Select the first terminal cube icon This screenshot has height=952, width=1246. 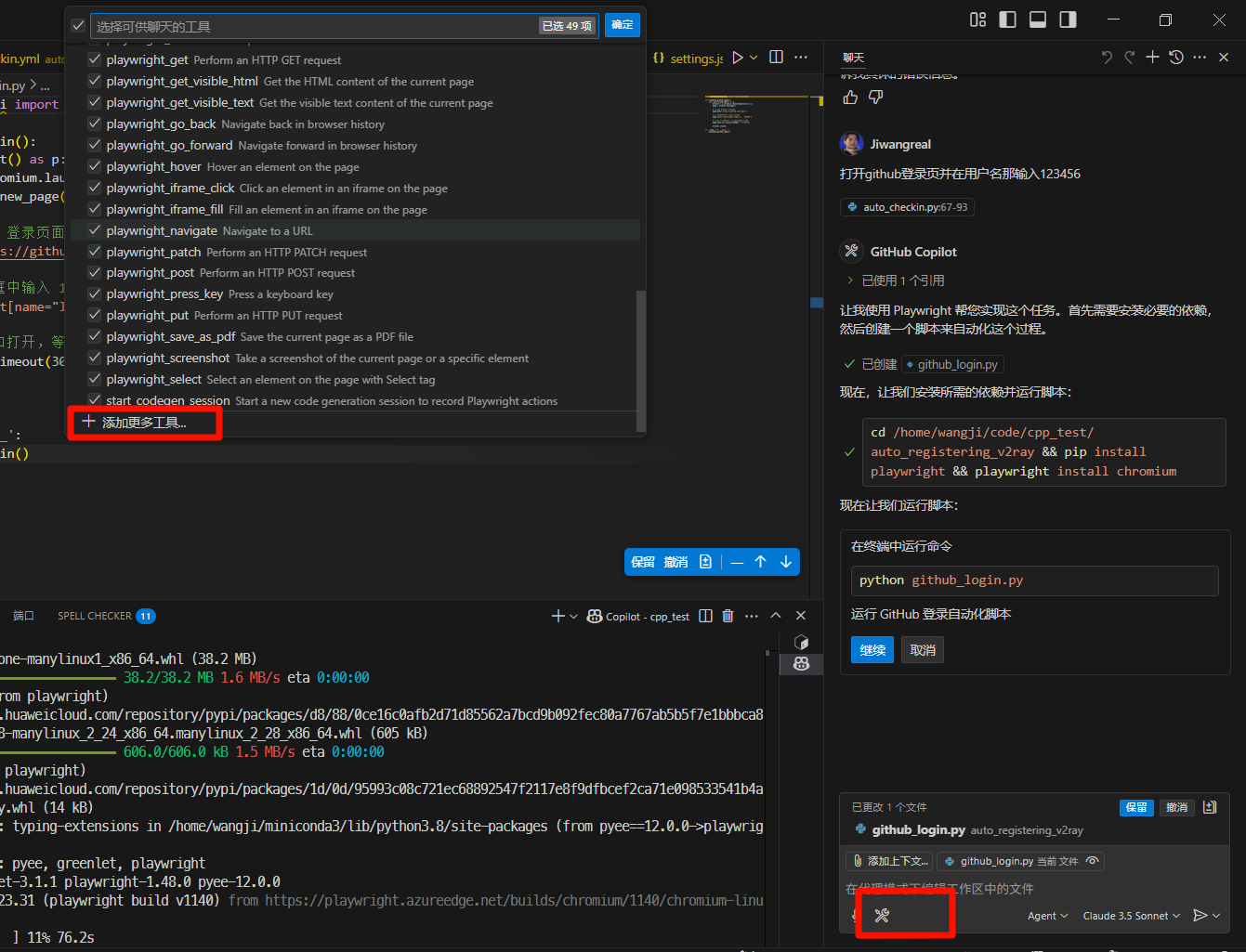[801, 643]
